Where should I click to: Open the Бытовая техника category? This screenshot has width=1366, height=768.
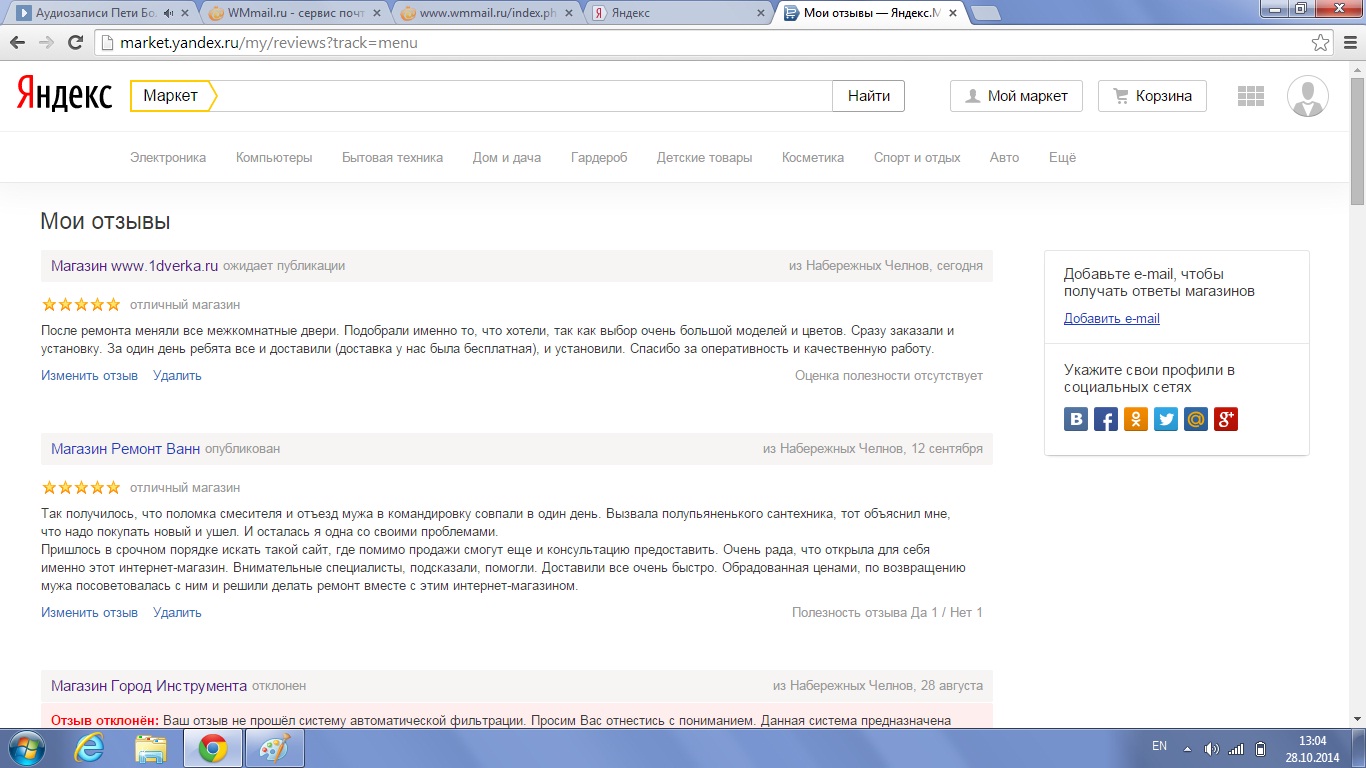(x=392, y=157)
